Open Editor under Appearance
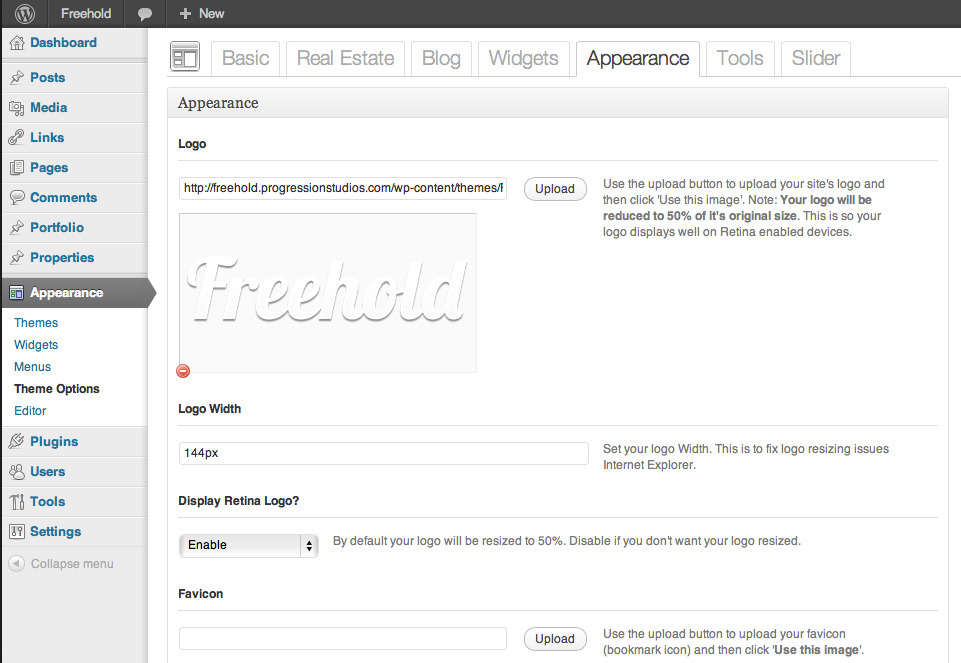961x663 pixels. [30, 411]
